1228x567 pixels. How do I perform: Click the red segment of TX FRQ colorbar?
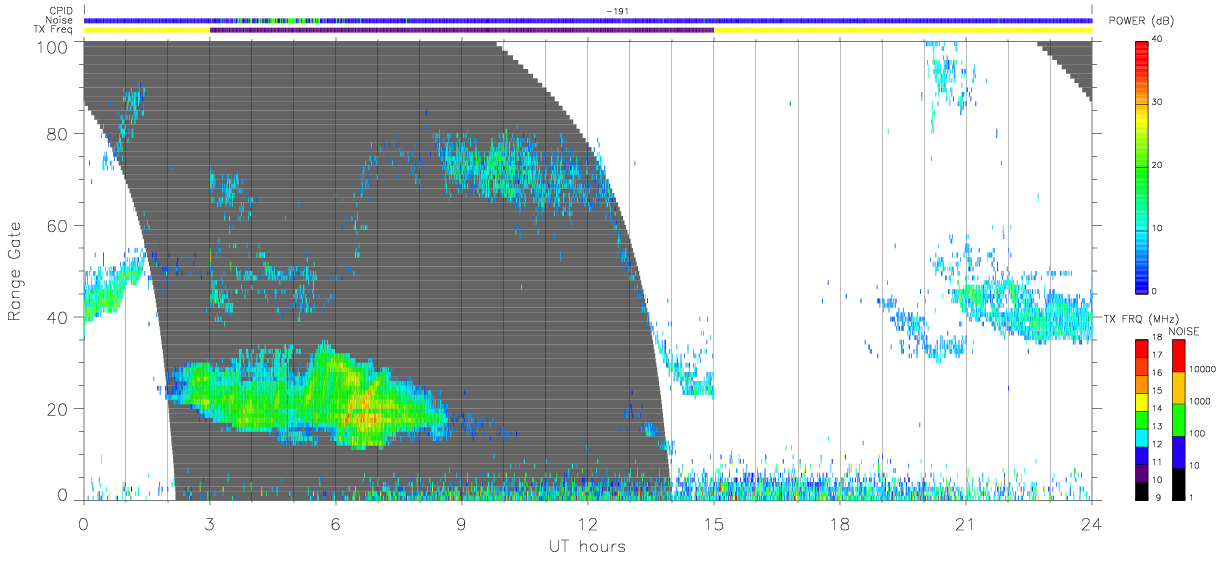pos(1142,346)
